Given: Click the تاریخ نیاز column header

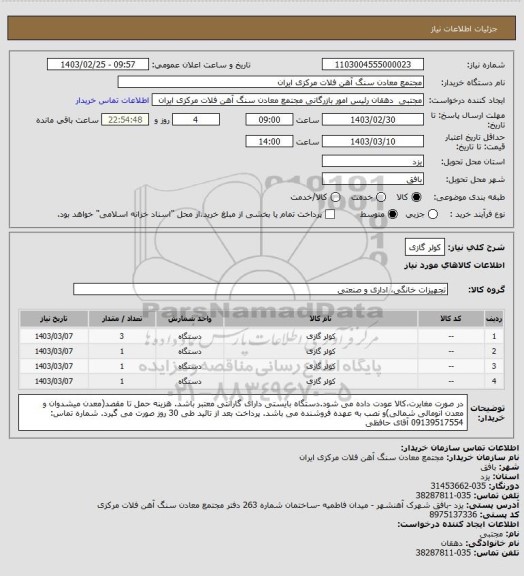Looking at the screenshot, I should point(54,319).
